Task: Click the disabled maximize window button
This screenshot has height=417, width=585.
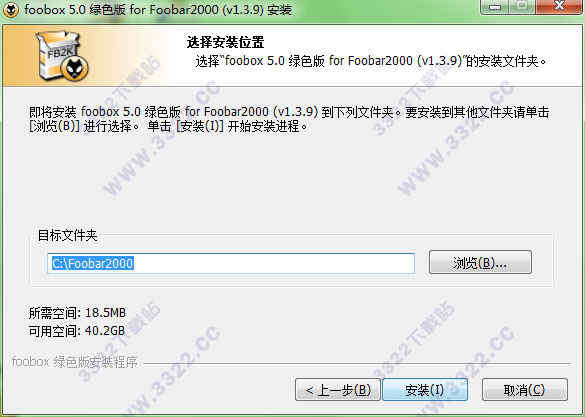Action: click(x=522, y=6)
